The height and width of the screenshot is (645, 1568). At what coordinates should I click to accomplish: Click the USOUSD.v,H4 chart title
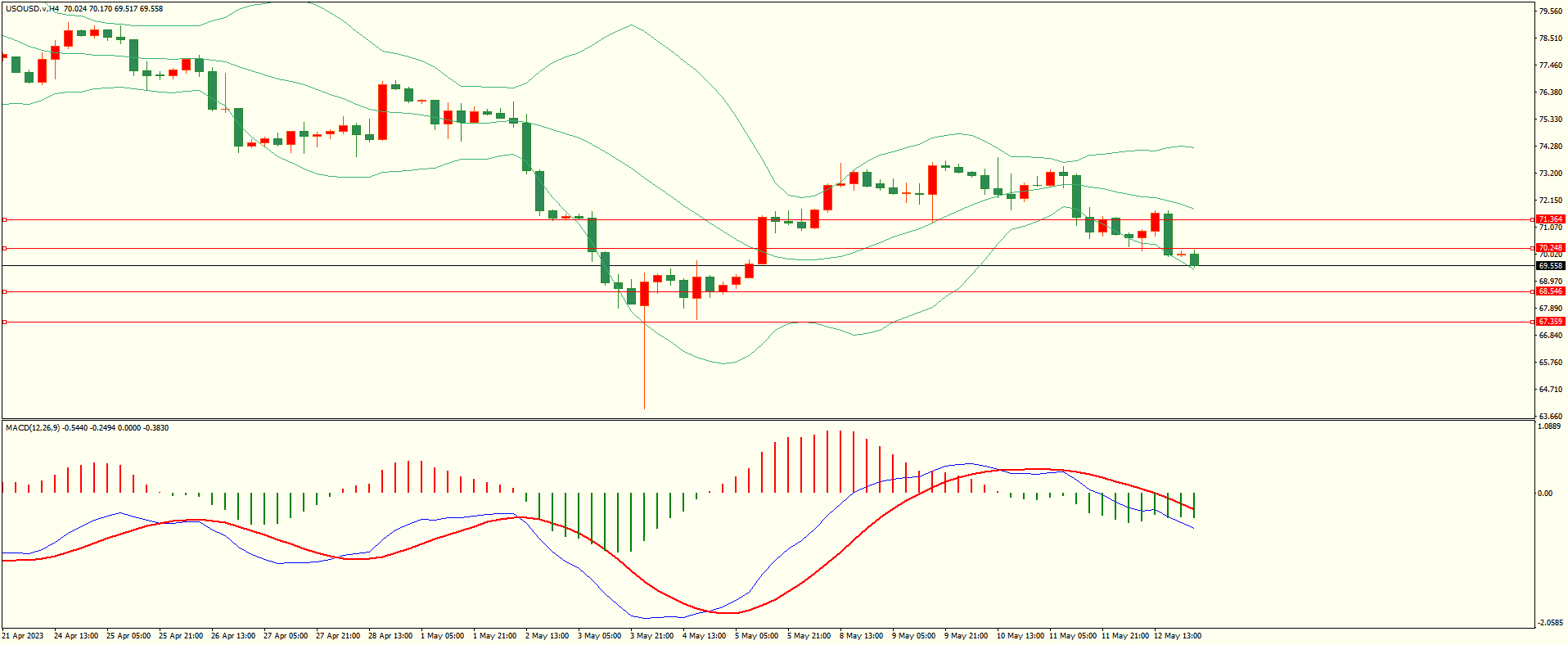[x=33, y=9]
